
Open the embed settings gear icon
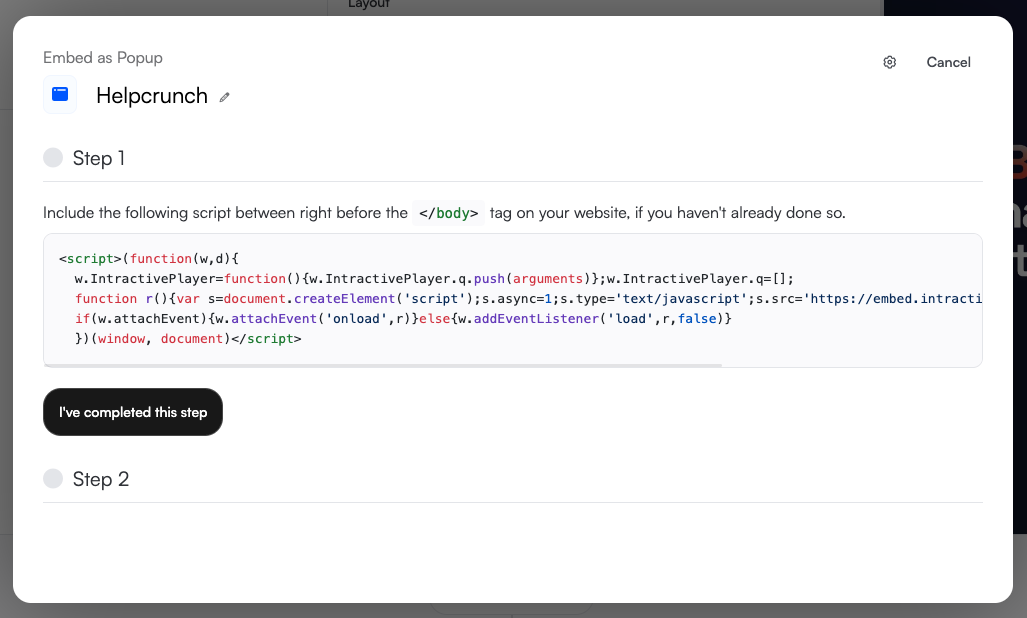pyautogui.click(x=890, y=62)
